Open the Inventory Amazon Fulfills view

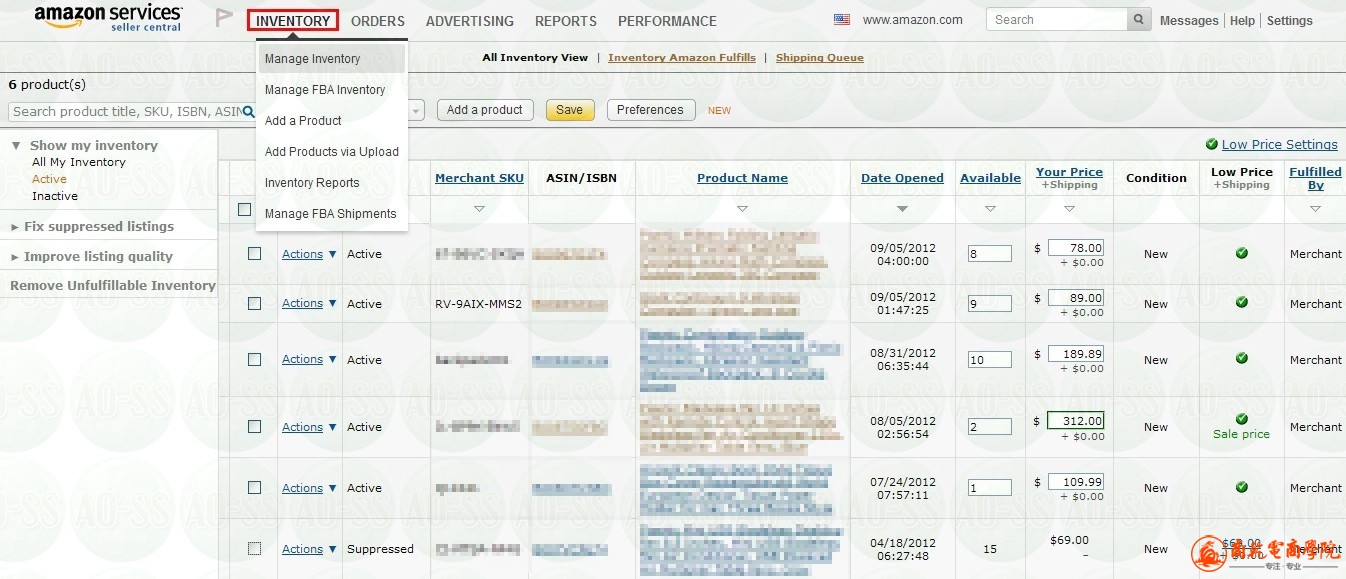click(x=682, y=58)
